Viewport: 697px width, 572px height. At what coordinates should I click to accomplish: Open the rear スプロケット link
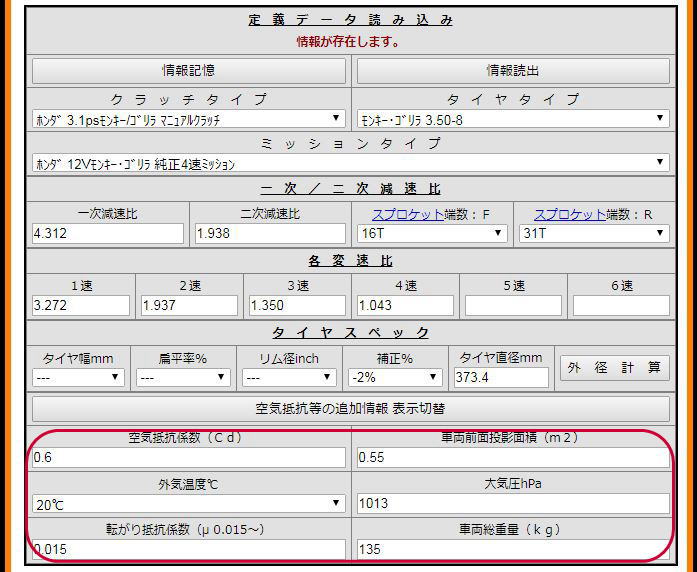[x=566, y=214]
